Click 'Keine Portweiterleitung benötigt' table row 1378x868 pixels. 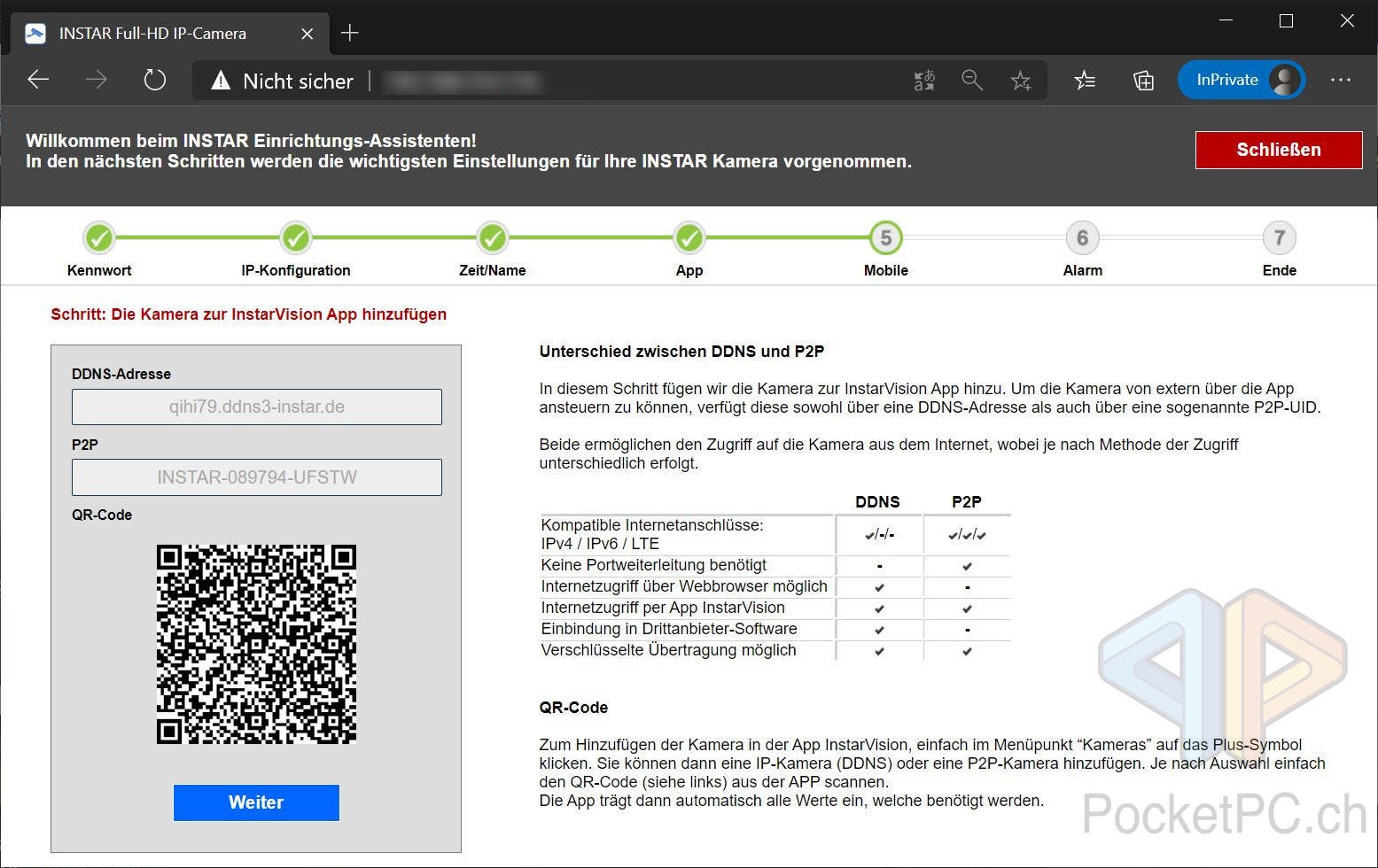(775, 565)
